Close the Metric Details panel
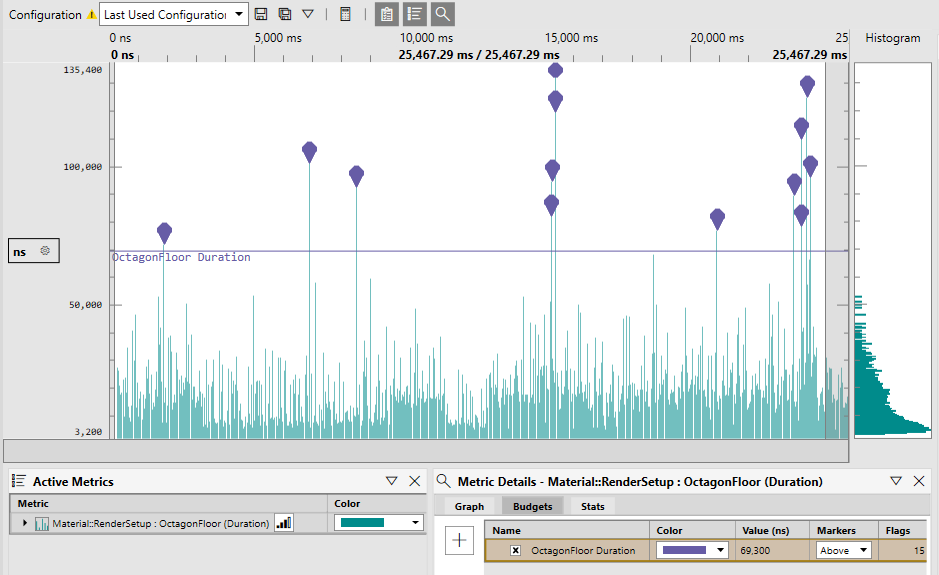The image size is (939, 575). (x=919, y=481)
